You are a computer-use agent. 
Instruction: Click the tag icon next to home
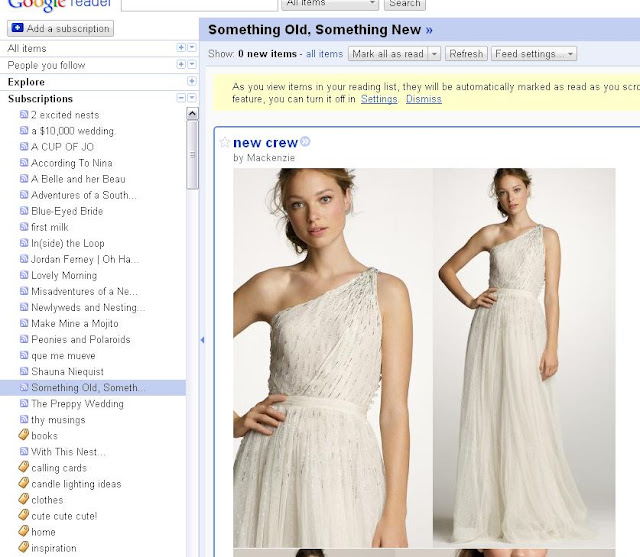tap(24, 531)
